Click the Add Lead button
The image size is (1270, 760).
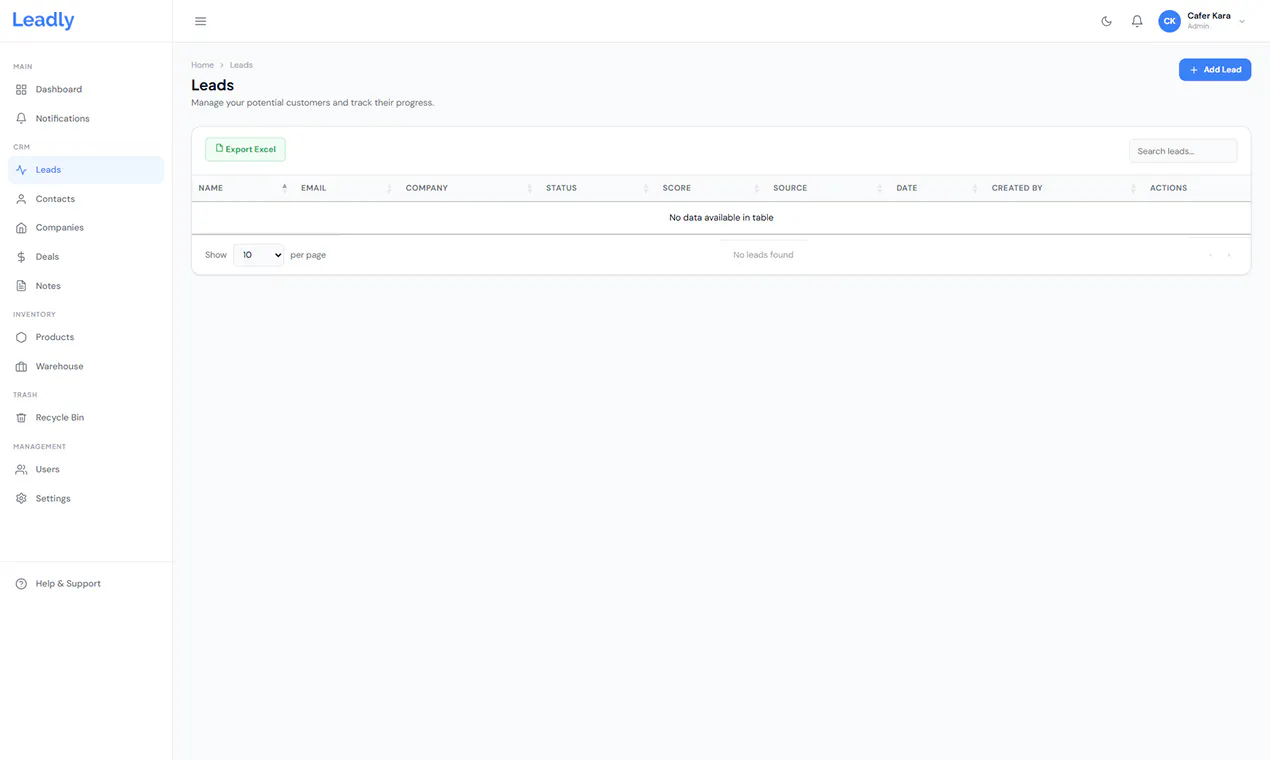pos(1215,70)
